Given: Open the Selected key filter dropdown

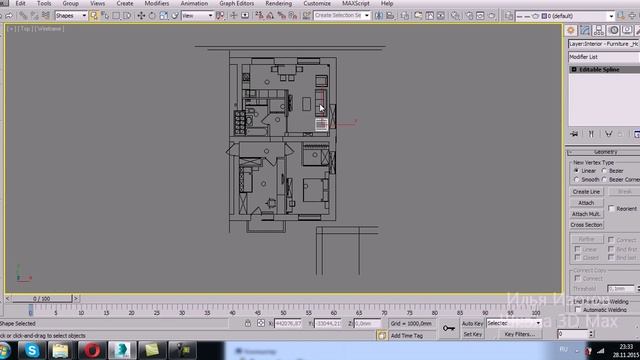Looking at the screenshot, I should [x=513, y=323].
